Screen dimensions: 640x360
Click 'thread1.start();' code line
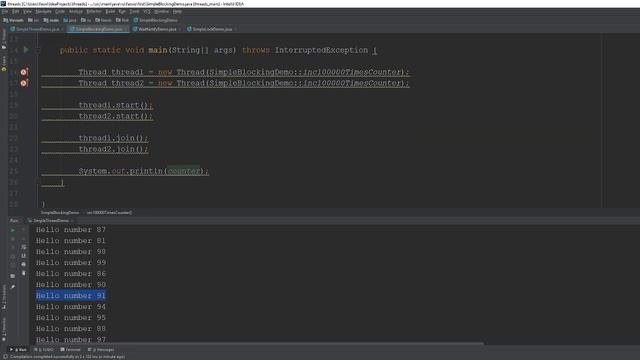coord(116,105)
